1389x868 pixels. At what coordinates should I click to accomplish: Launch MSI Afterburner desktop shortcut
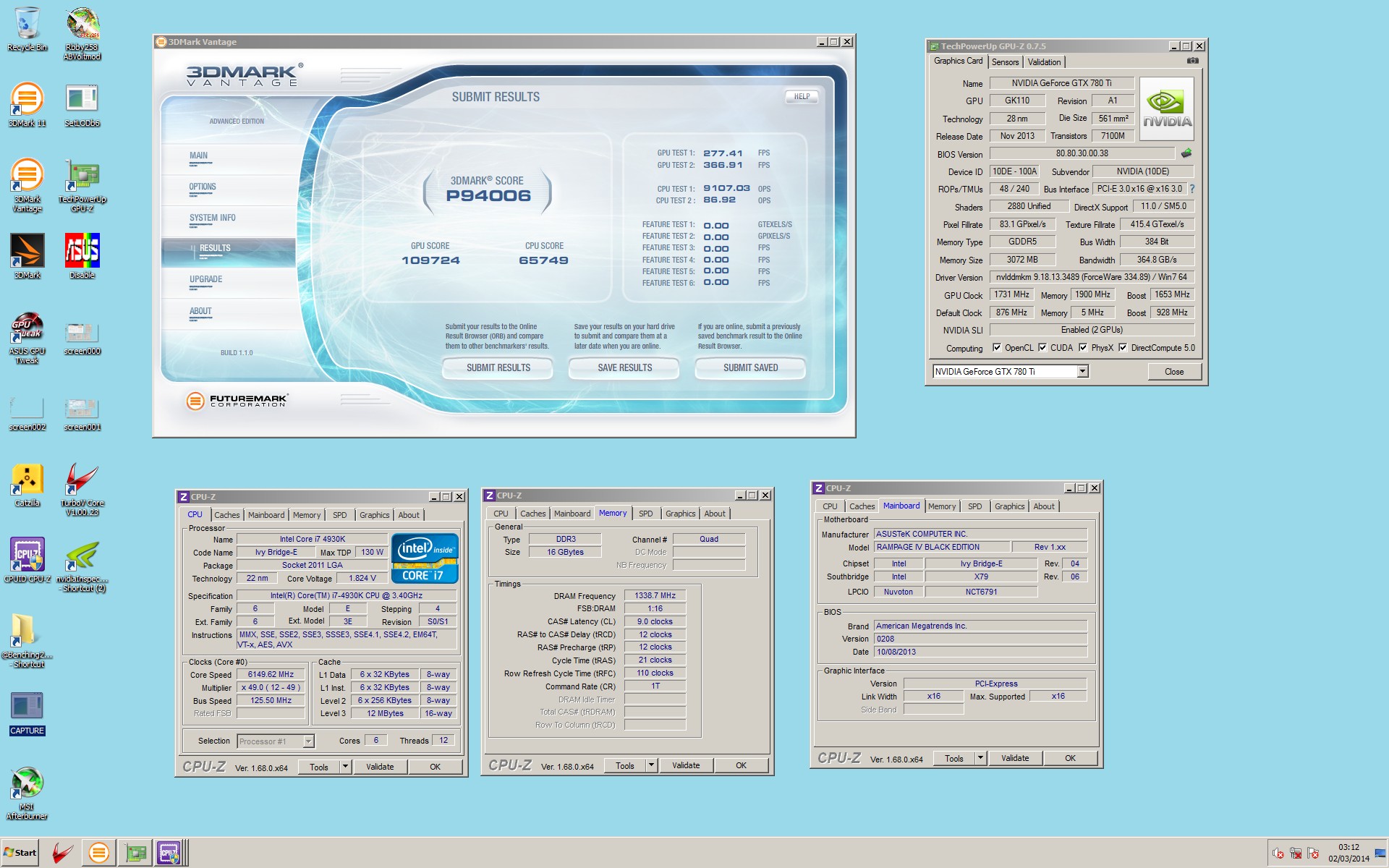[x=27, y=793]
